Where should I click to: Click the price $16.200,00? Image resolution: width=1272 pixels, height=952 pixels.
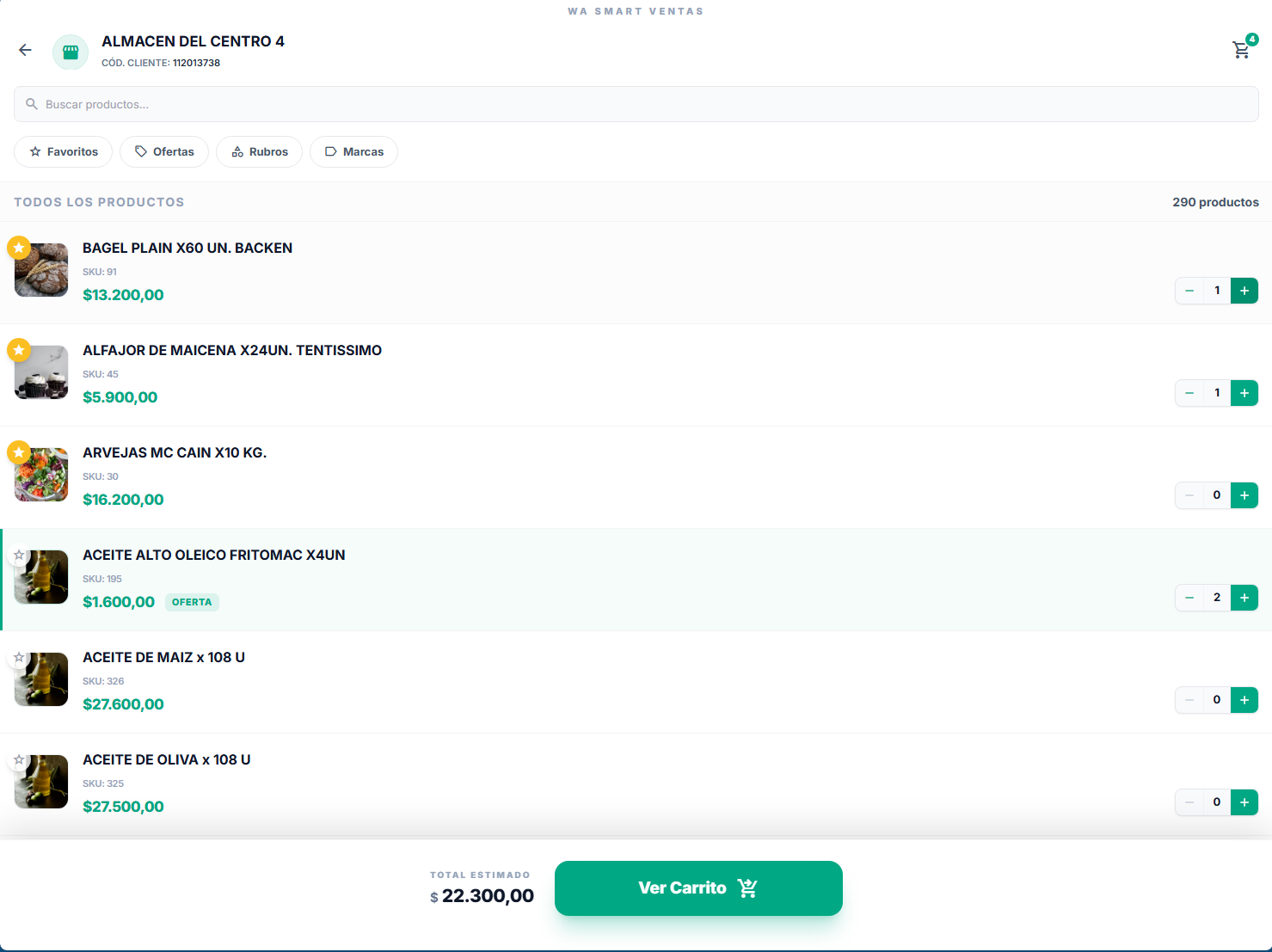(x=123, y=500)
